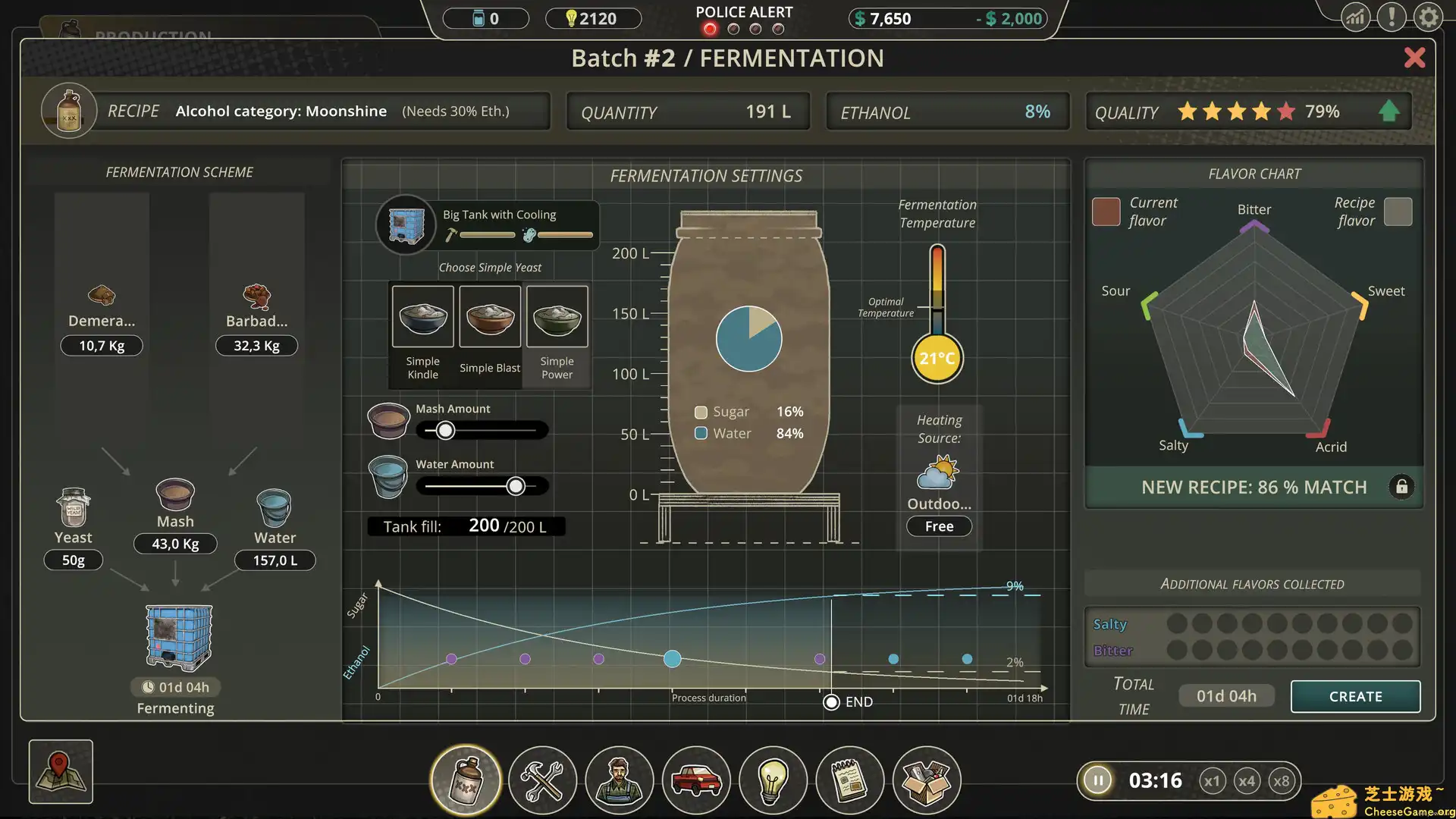Click the END marker on process timeline

coord(831,702)
